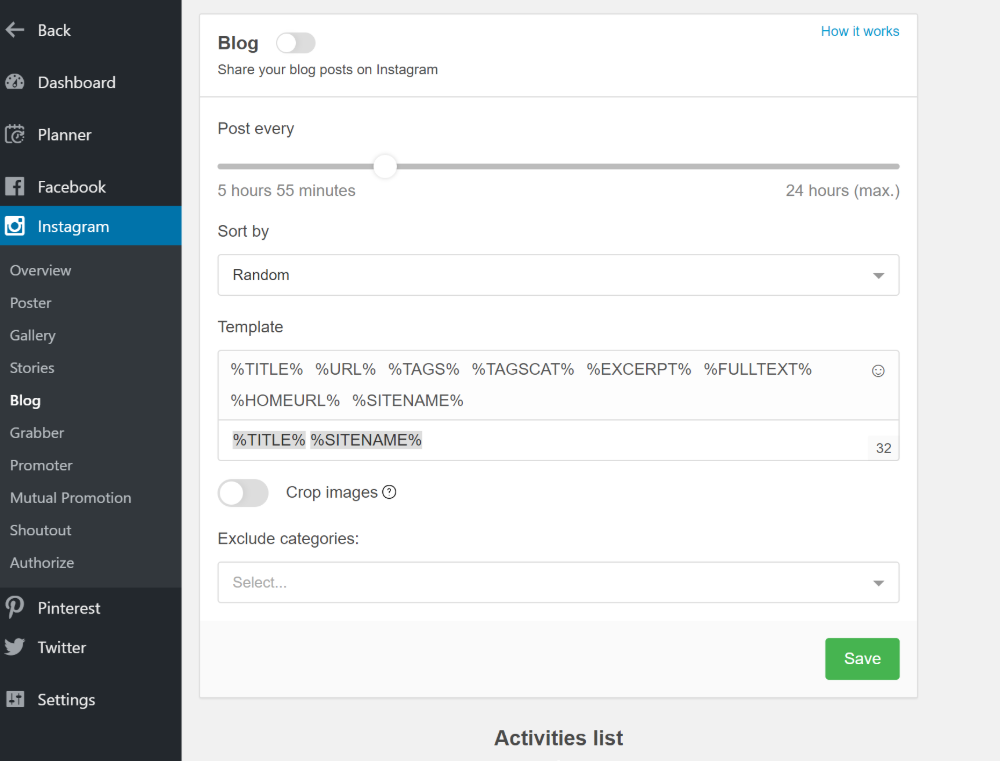Insert the %EXCERPT% template tag
This screenshot has width=1000, height=761.
pyautogui.click(x=639, y=369)
